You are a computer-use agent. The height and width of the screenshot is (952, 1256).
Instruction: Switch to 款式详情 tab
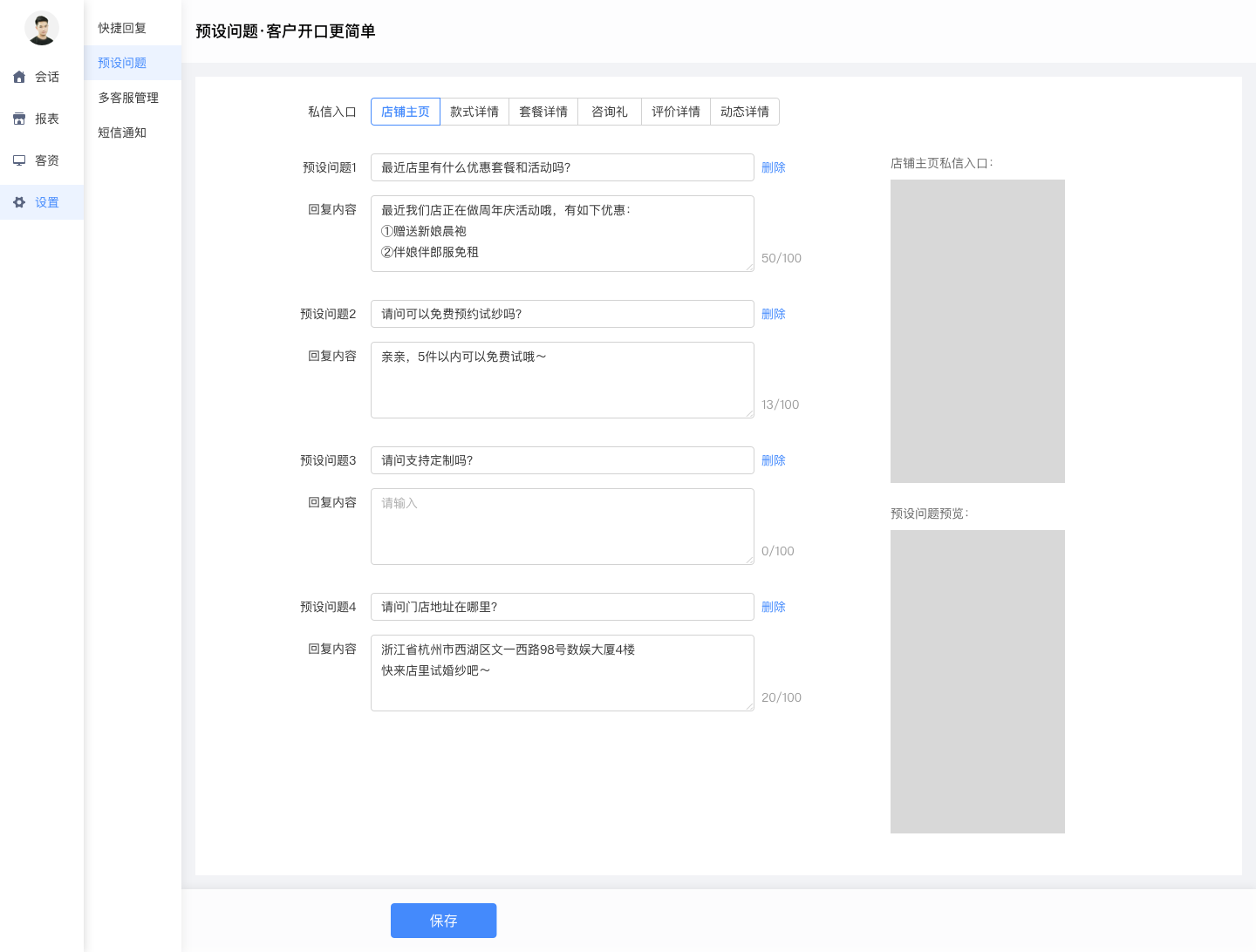(x=474, y=112)
